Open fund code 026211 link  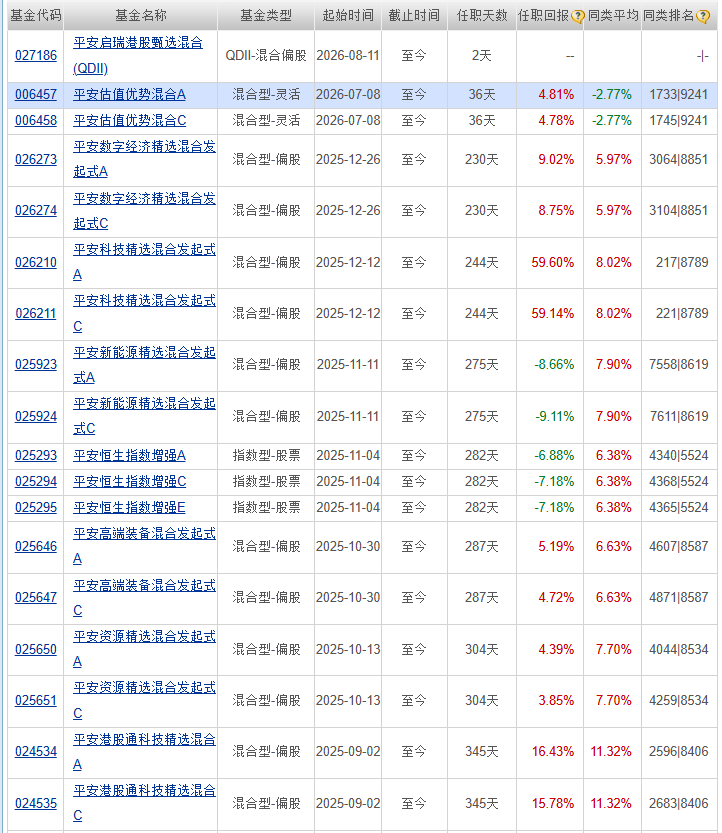(x=36, y=313)
